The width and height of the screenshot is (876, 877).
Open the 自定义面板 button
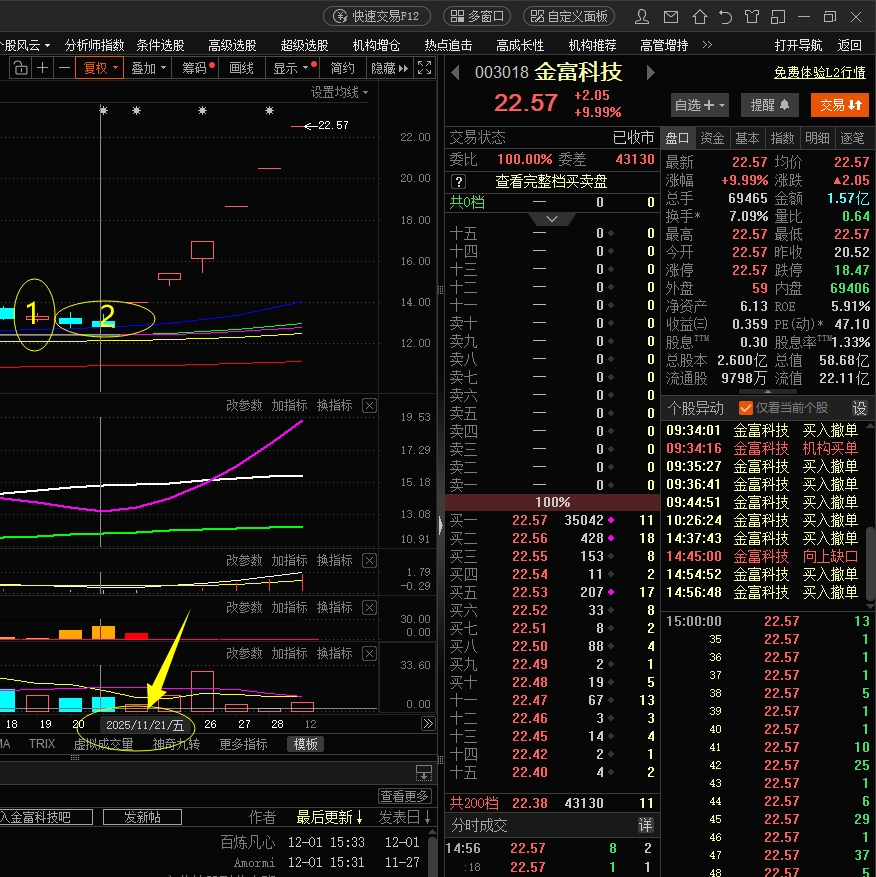click(569, 16)
